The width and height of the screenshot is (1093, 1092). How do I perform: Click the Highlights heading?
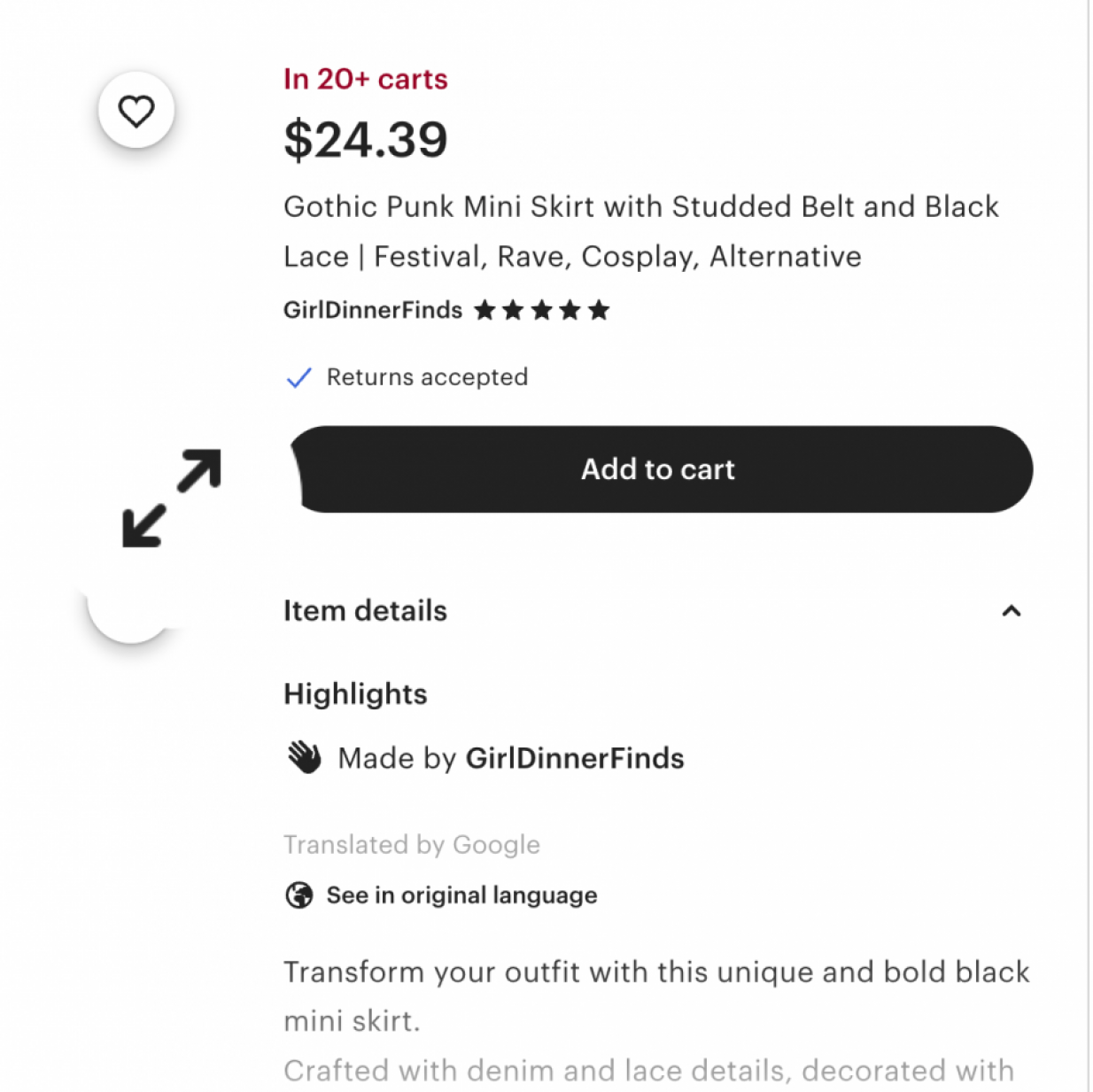point(355,694)
